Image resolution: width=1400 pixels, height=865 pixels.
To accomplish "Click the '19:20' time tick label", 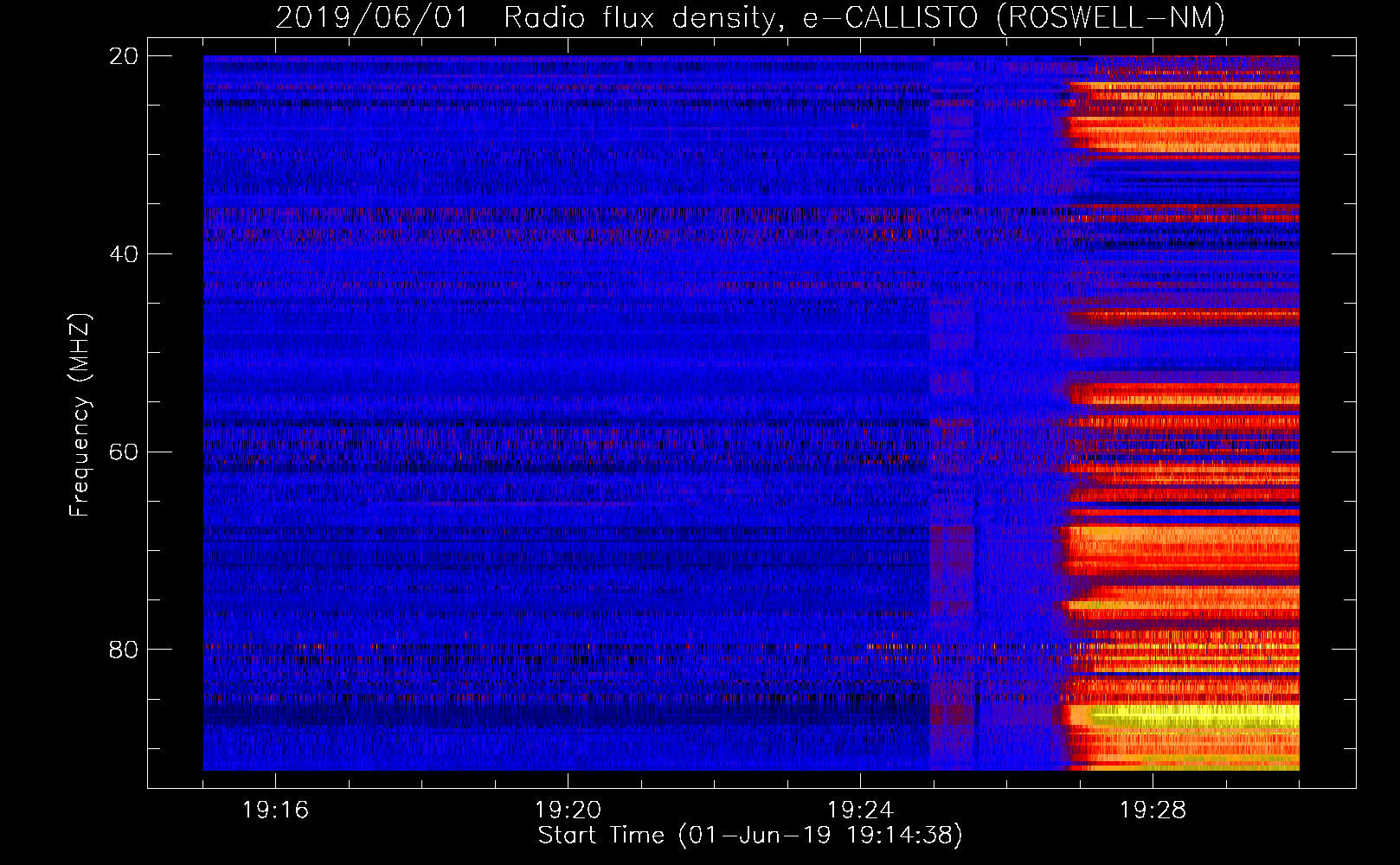I will click(x=568, y=811).
